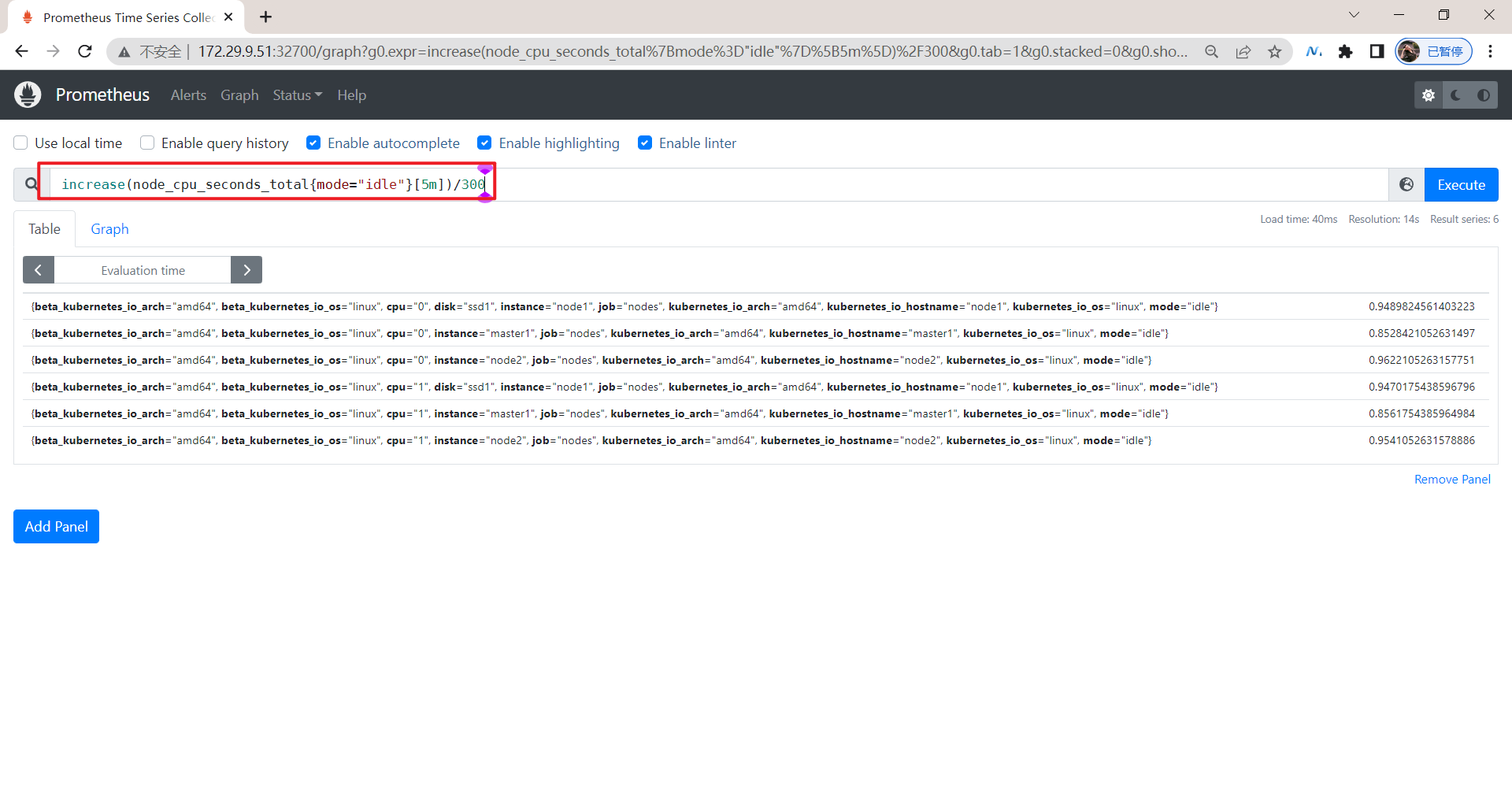This screenshot has height=793, width=1512.
Task: Click the value 0.8528421052631497
Action: coord(1421,333)
